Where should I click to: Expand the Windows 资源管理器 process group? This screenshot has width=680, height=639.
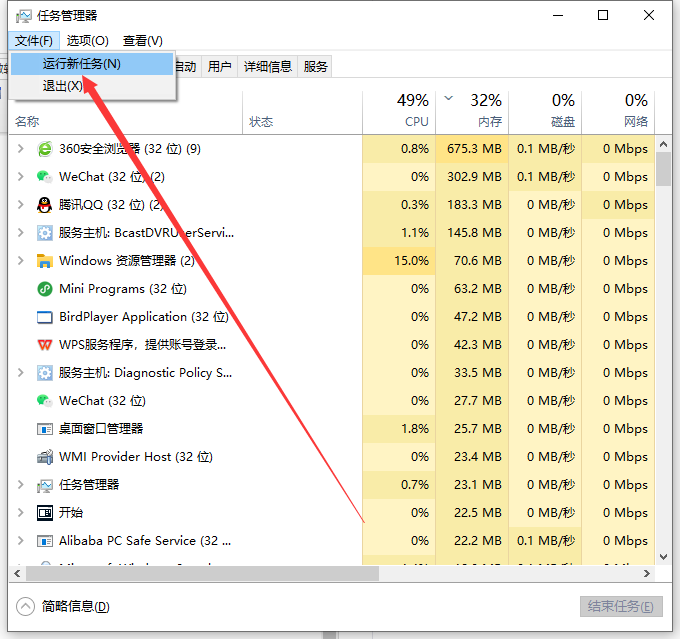coord(20,261)
